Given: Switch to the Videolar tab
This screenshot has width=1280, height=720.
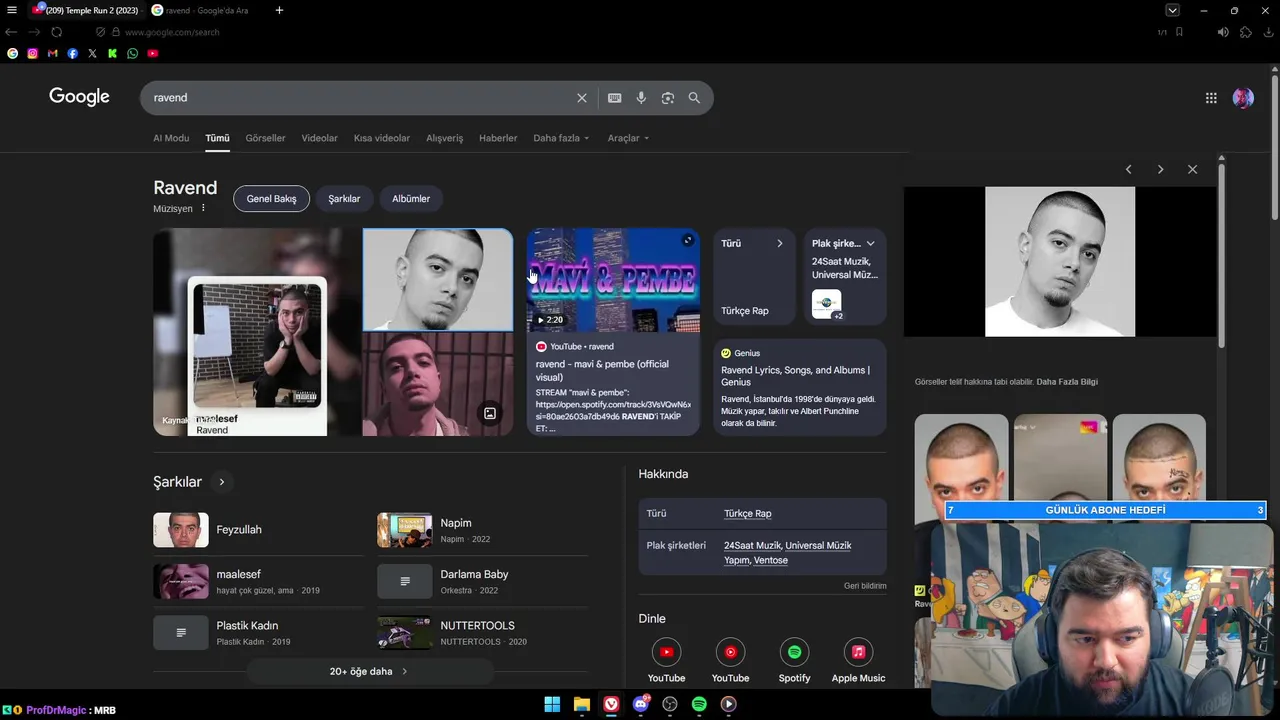Looking at the screenshot, I should [x=320, y=138].
